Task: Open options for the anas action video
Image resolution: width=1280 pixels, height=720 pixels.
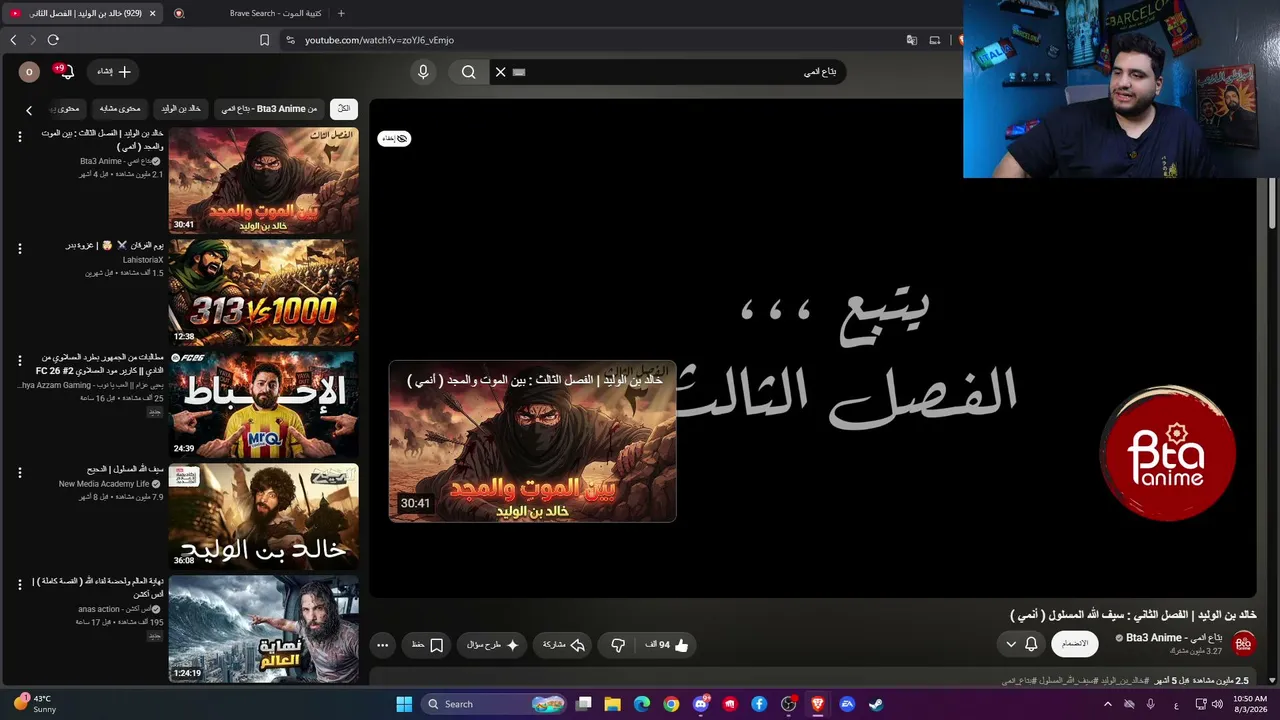Action: click(19, 585)
